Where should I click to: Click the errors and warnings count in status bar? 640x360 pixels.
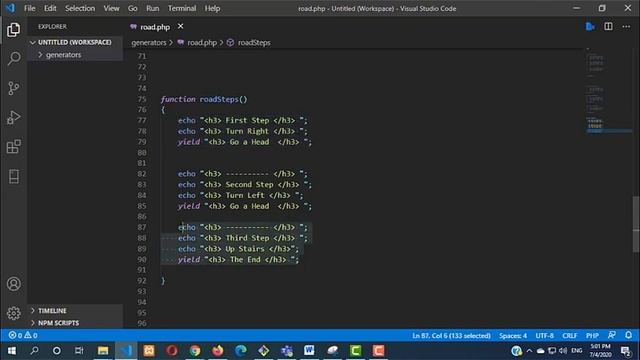click(23, 336)
